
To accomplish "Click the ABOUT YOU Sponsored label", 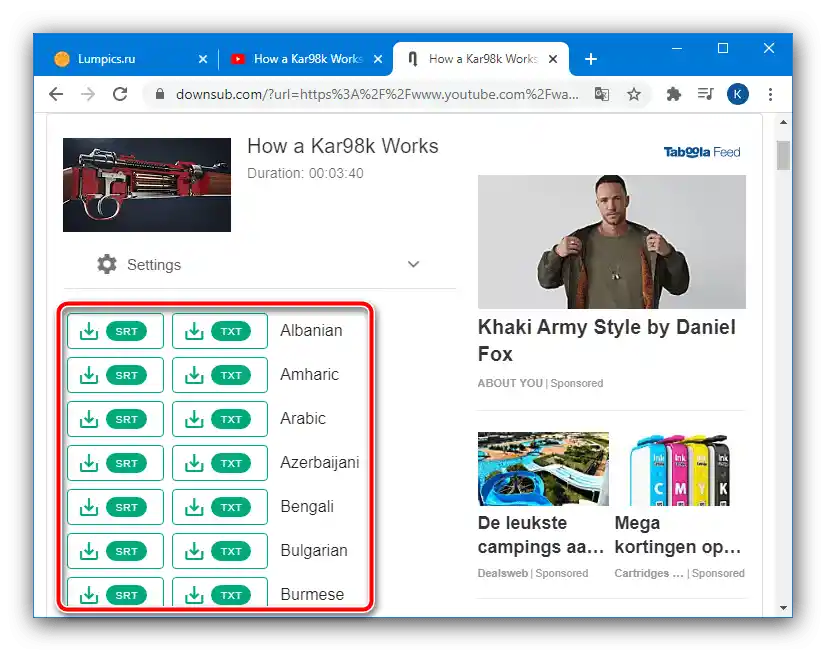I will coord(540,383).
